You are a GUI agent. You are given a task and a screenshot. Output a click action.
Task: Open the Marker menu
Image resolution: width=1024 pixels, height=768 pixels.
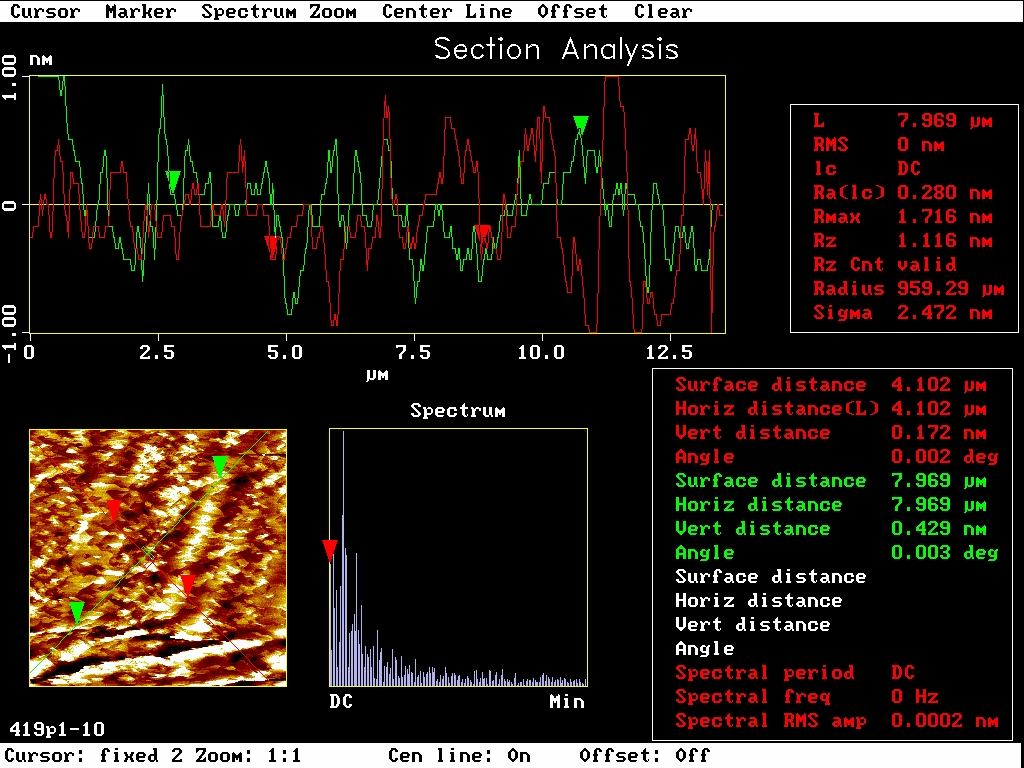pos(140,11)
